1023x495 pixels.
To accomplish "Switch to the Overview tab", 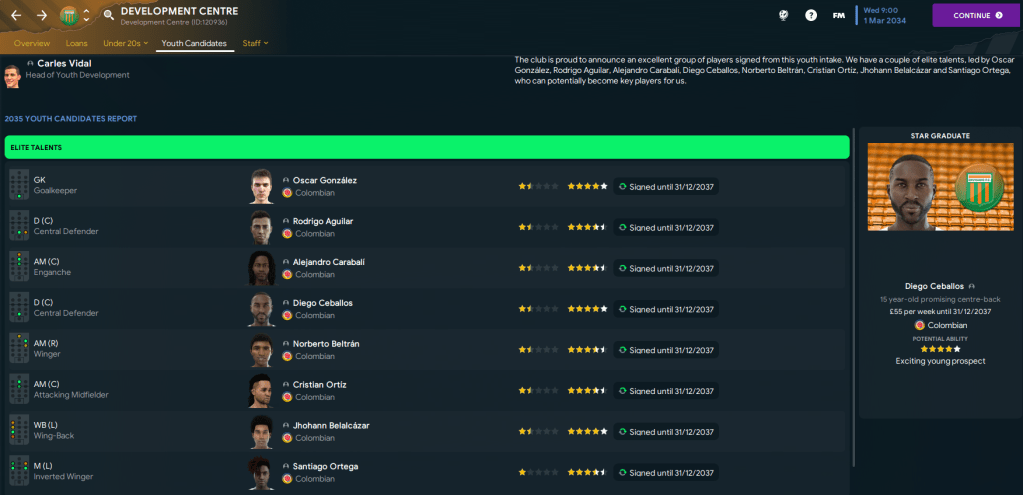I will (32, 44).
